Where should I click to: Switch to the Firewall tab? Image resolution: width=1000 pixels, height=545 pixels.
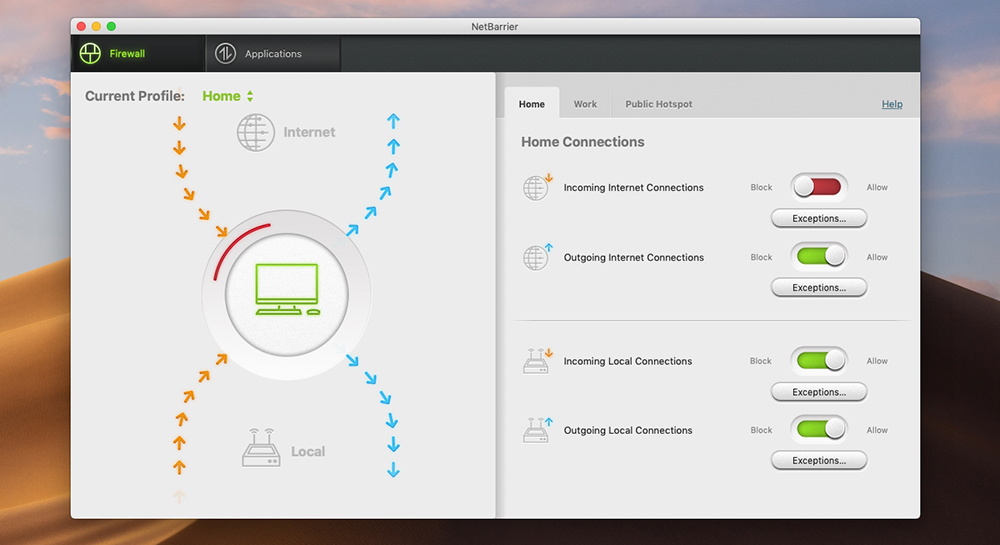[x=138, y=54]
